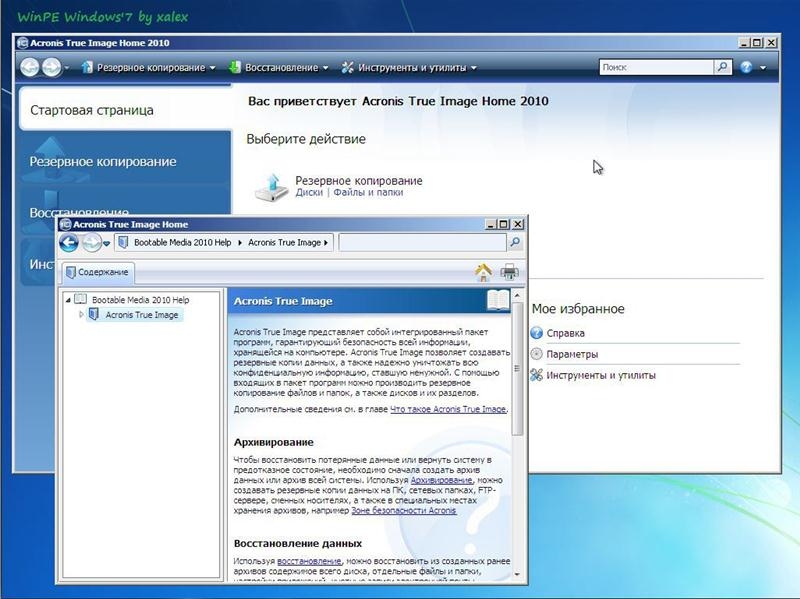Screen dimensions: 800x599
Task: Open Архивирование hyperlink in help text
Action: pyautogui.click(x=441, y=480)
